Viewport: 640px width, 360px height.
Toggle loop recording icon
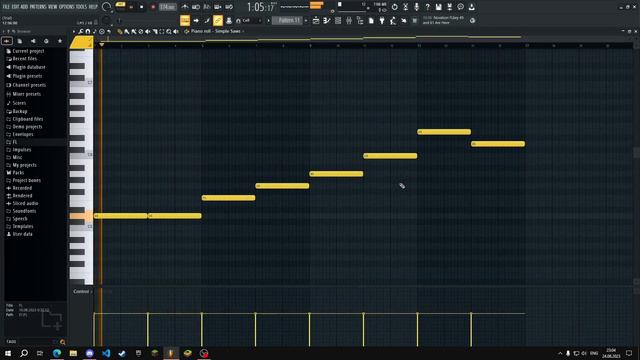pyautogui.click(x=229, y=7)
